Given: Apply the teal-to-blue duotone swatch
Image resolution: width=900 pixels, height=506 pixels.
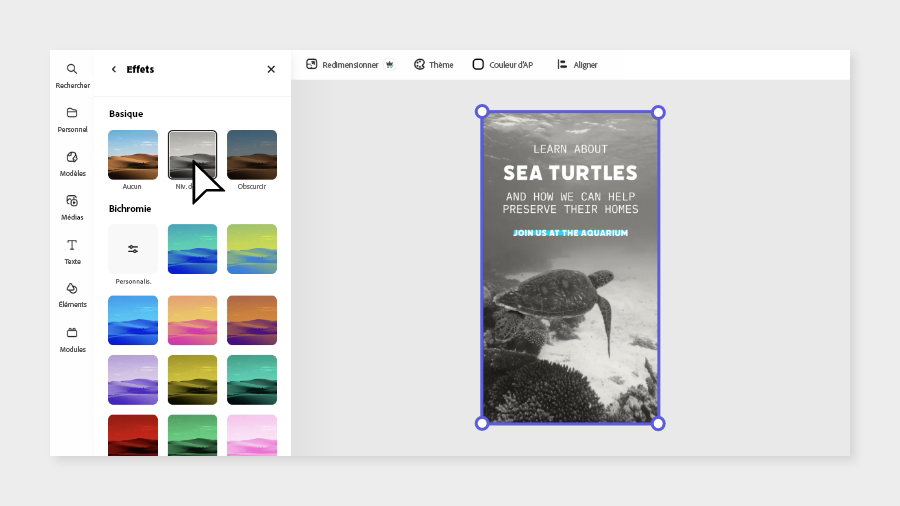Looking at the screenshot, I should (x=192, y=249).
